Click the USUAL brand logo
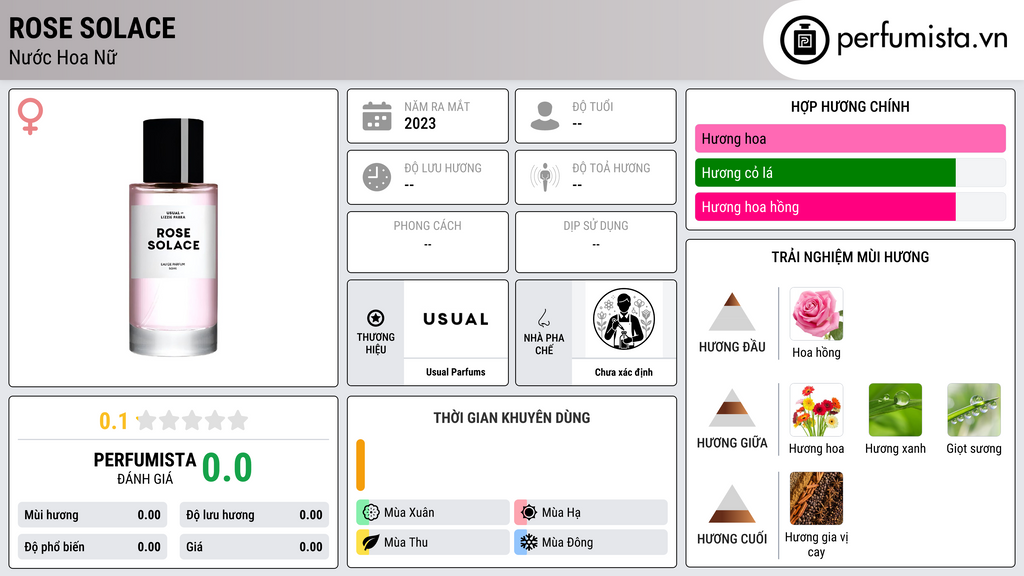Screen dimensions: 1024x576 click(456, 319)
